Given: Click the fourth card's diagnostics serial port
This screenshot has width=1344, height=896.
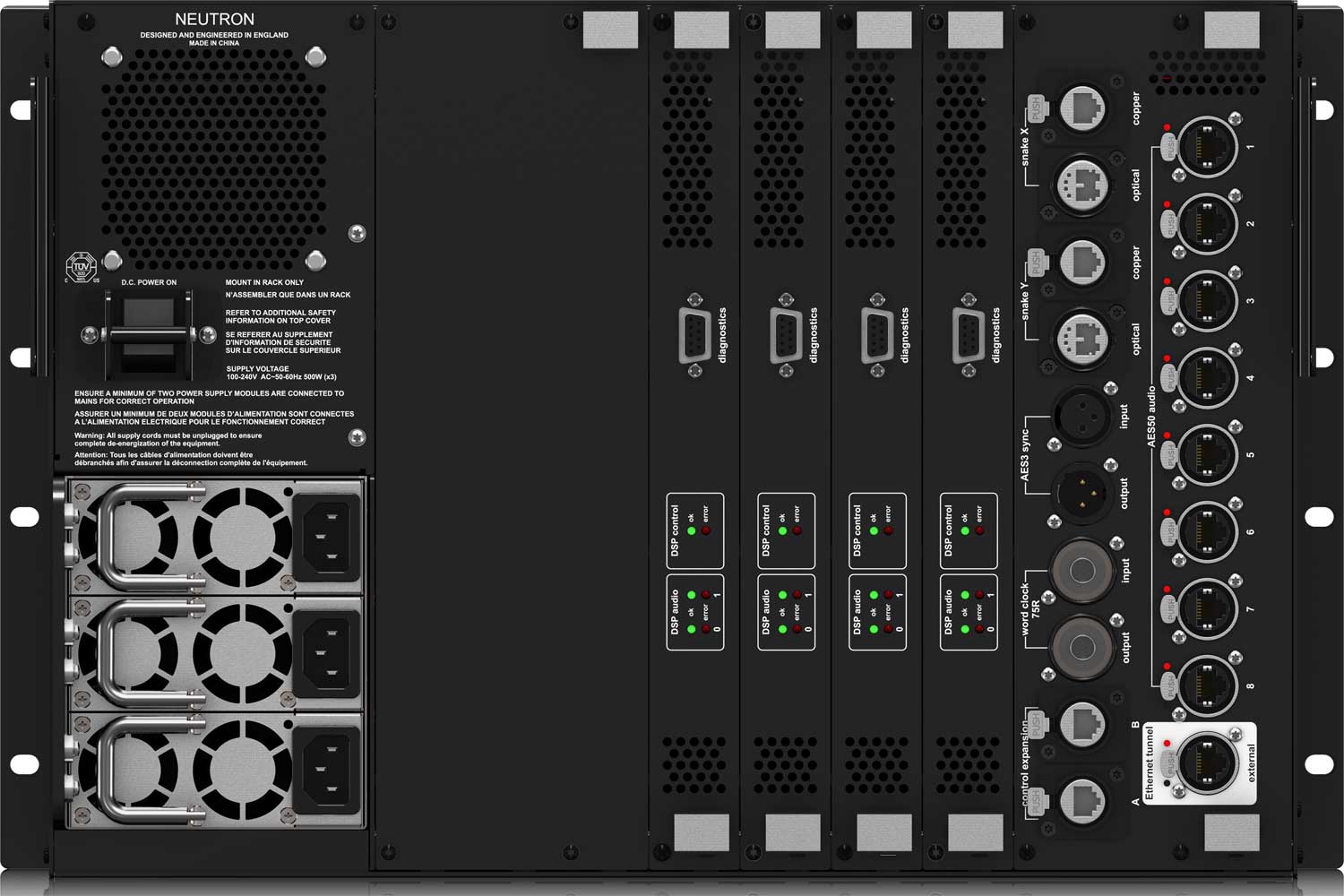Looking at the screenshot, I should point(969,335).
